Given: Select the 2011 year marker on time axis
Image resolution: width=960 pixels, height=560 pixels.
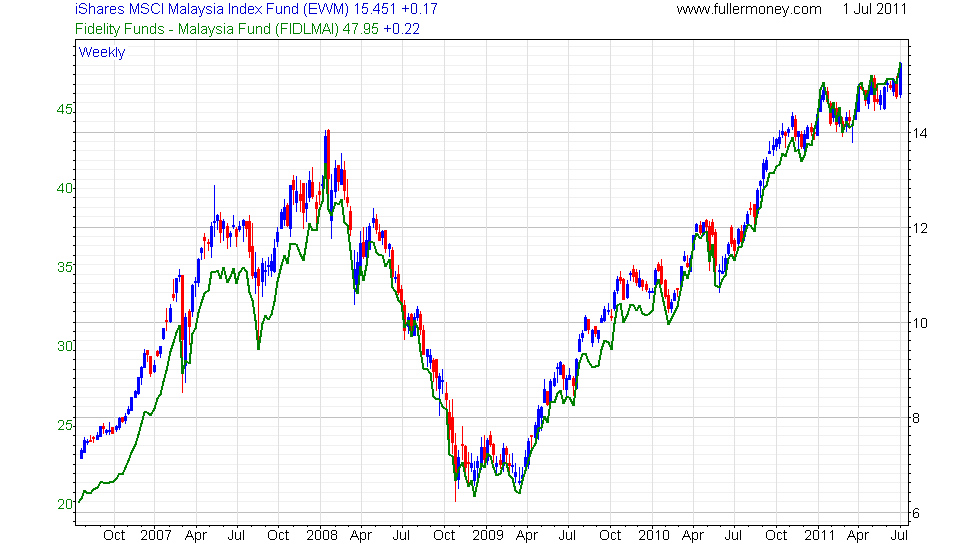Looking at the screenshot, I should click(x=819, y=535).
